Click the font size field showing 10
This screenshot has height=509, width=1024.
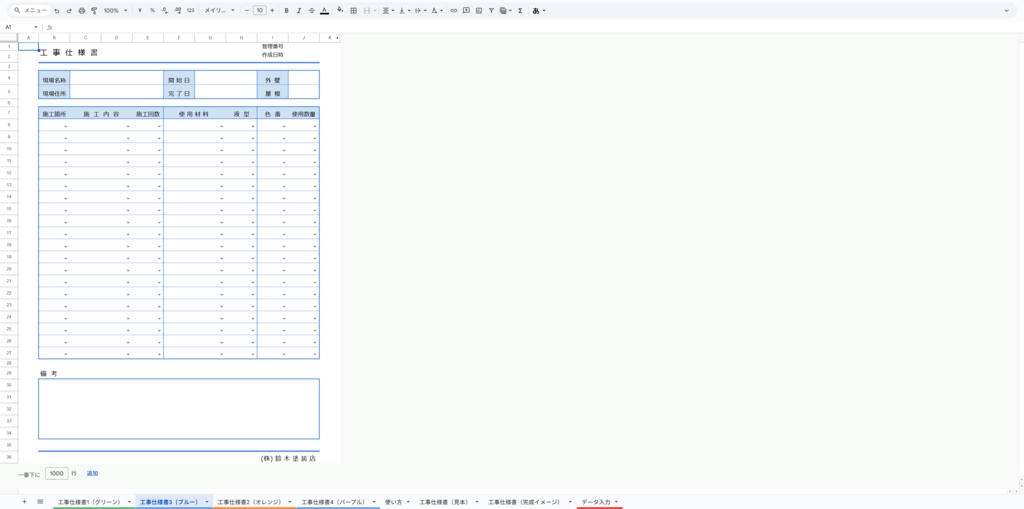click(x=259, y=10)
